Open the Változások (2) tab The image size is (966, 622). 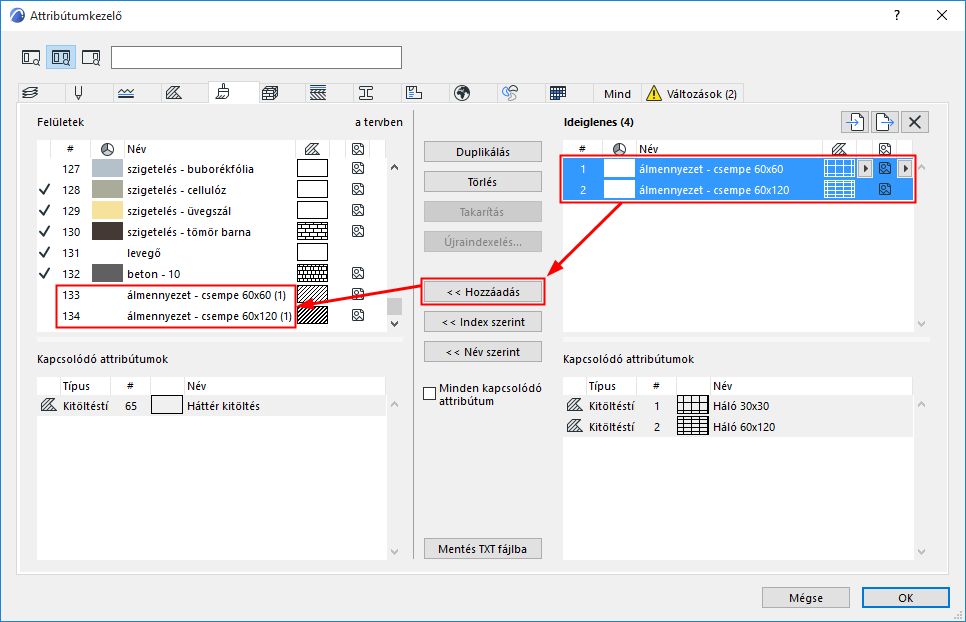692,94
